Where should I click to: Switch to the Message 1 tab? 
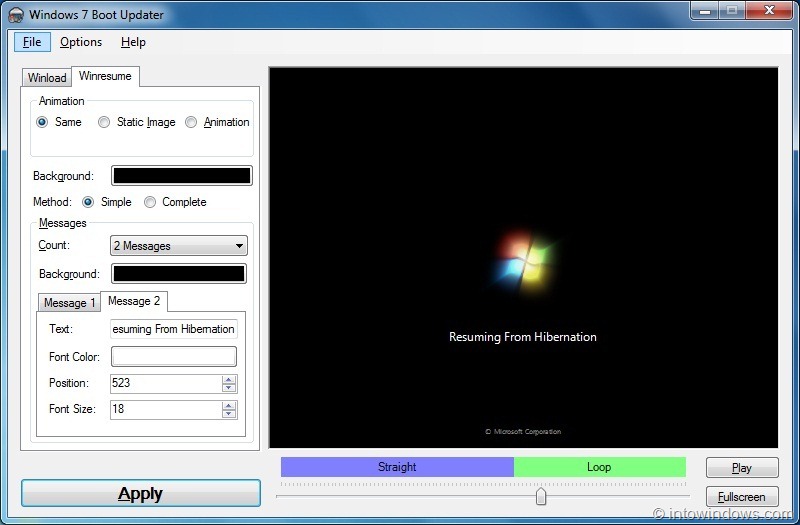tap(69, 303)
